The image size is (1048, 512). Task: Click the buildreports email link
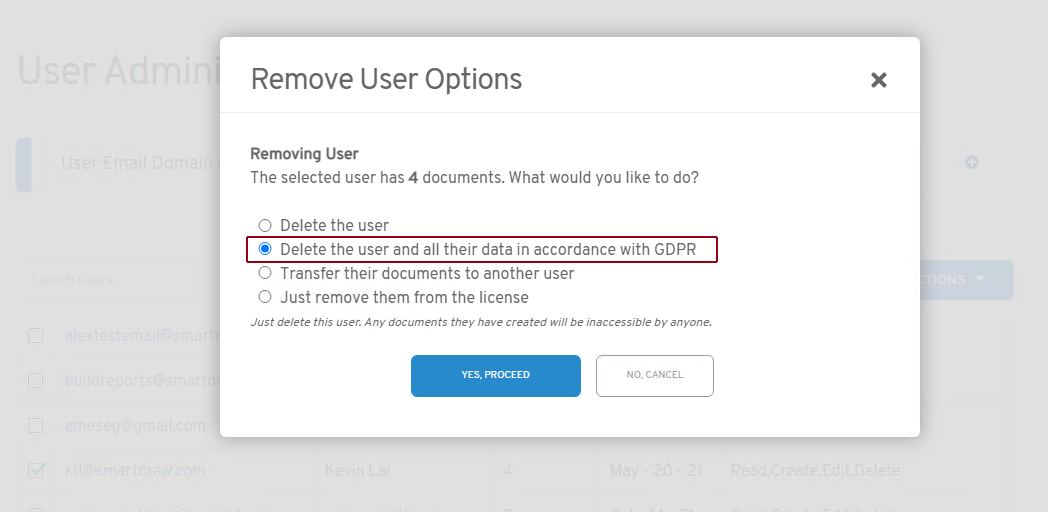140,380
